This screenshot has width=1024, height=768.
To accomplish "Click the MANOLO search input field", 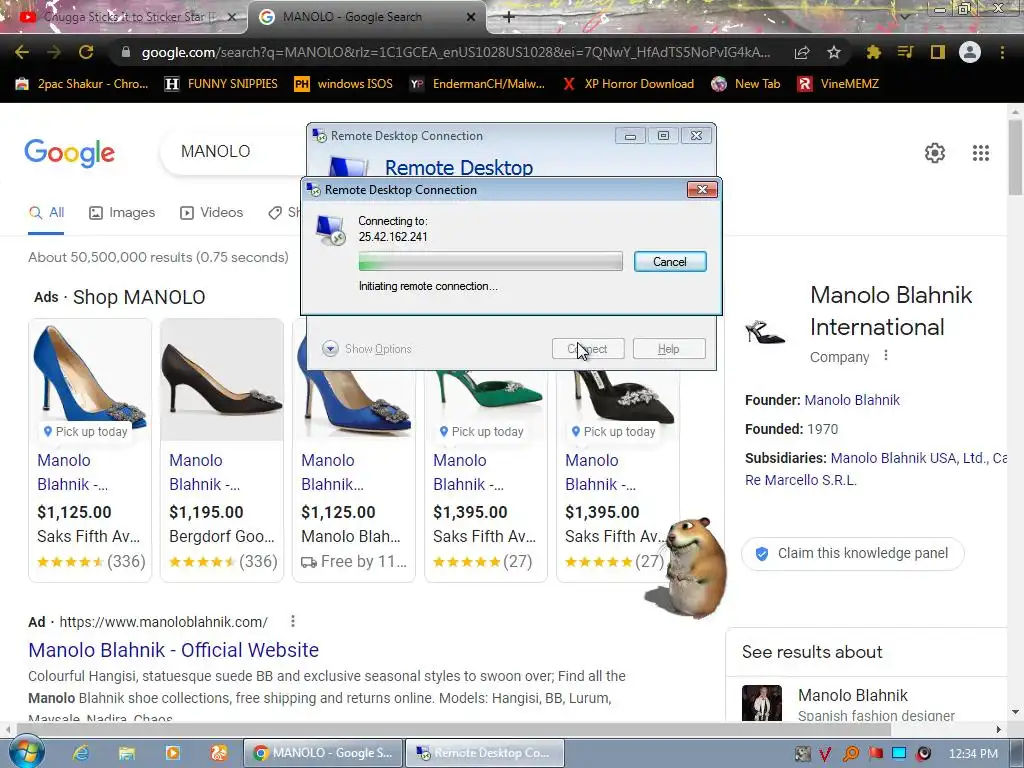I will pos(235,152).
